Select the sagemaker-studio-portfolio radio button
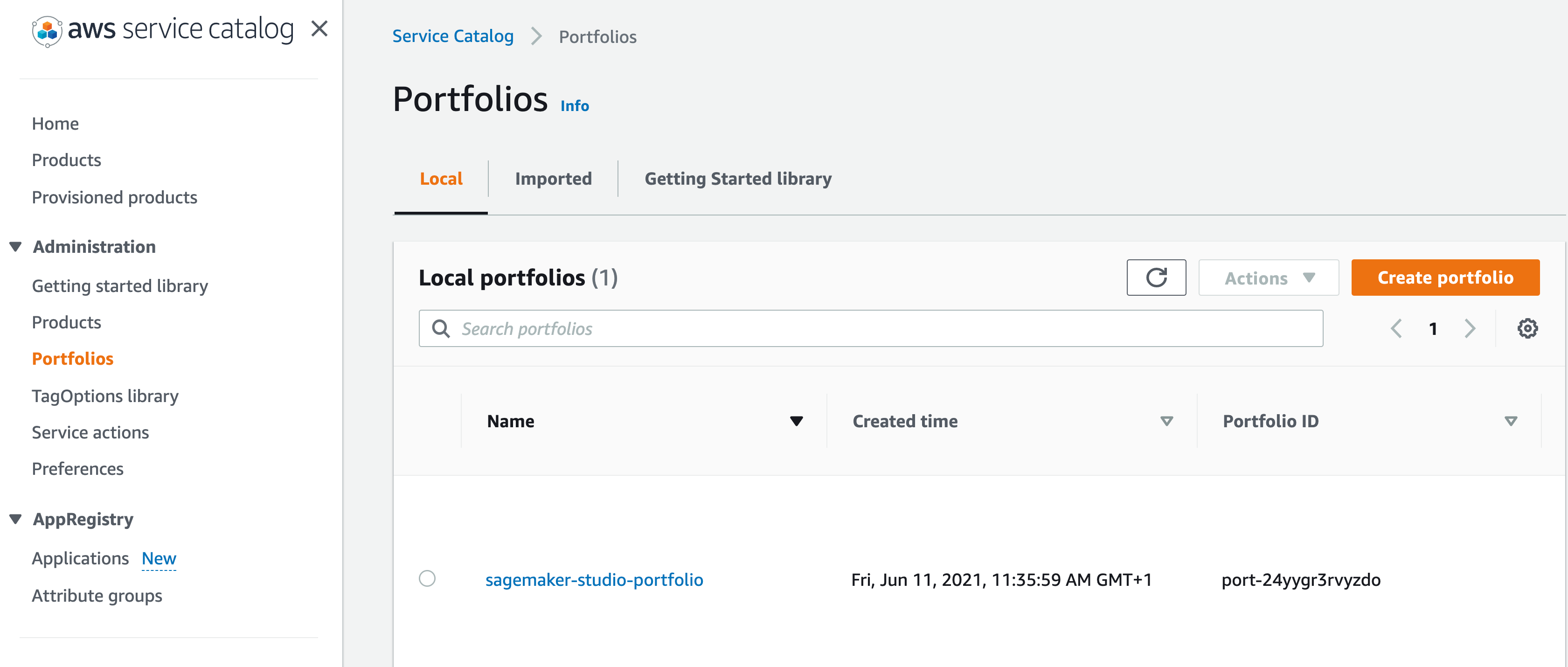Image resolution: width=1568 pixels, height=667 pixels. pyautogui.click(x=427, y=578)
